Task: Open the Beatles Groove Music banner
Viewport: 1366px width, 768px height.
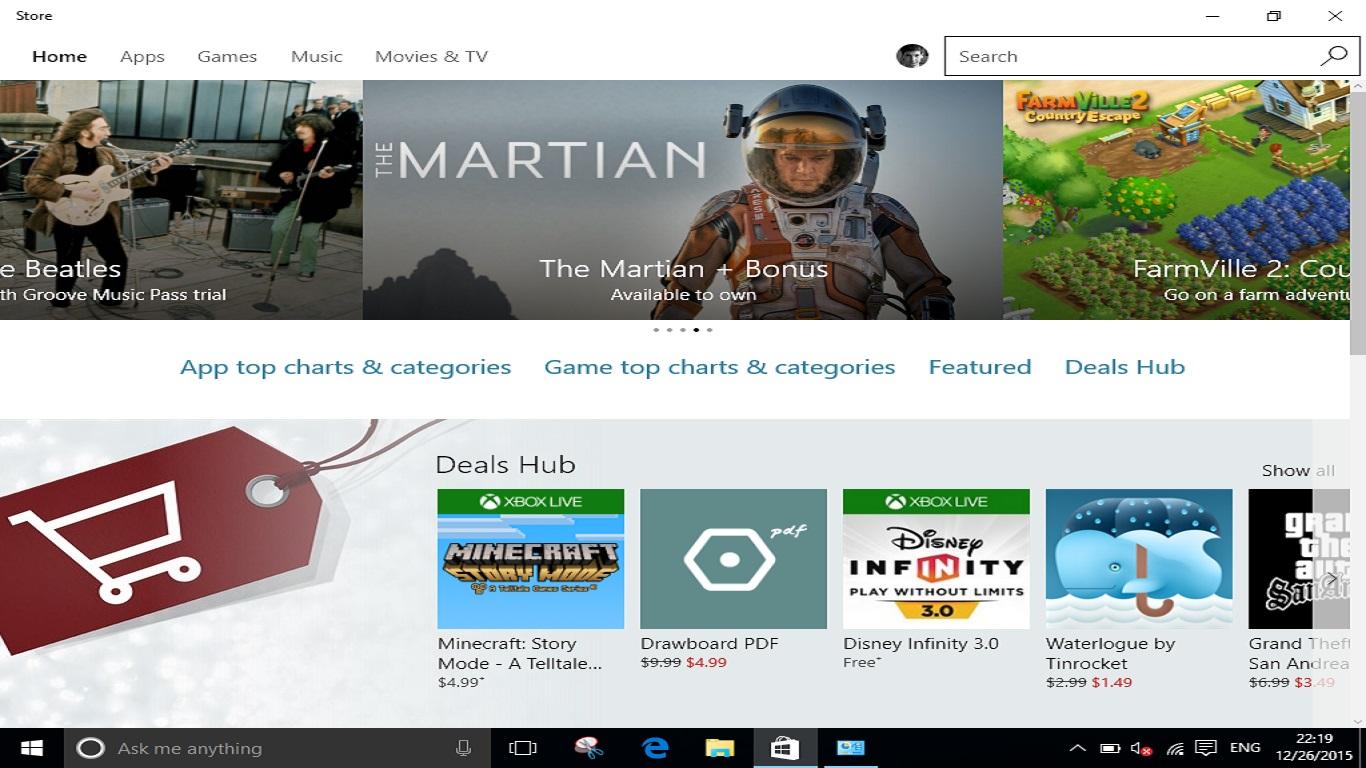Action: (x=181, y=200)
